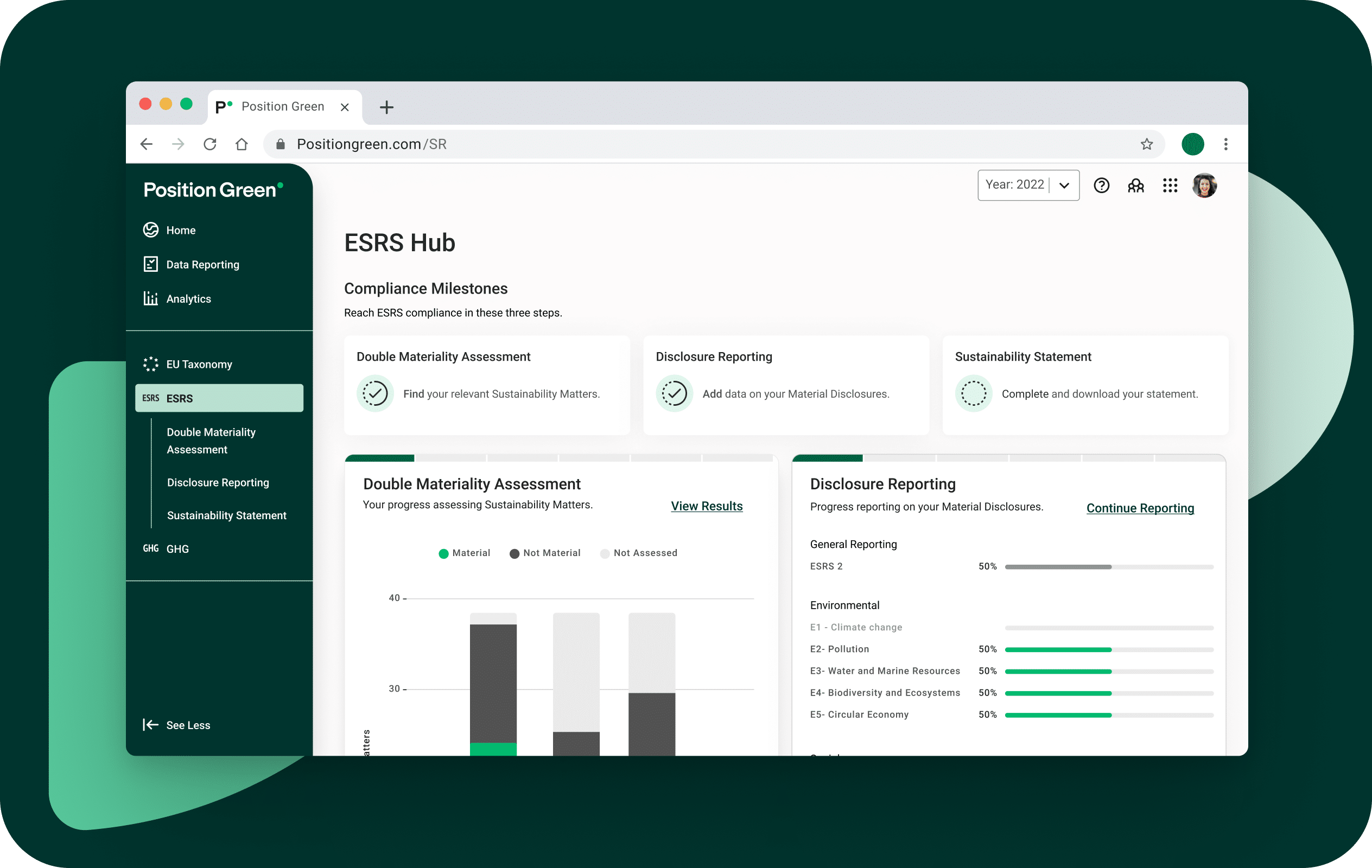Open Analytics from the sidebar
1372x868 pixels.
188,298
